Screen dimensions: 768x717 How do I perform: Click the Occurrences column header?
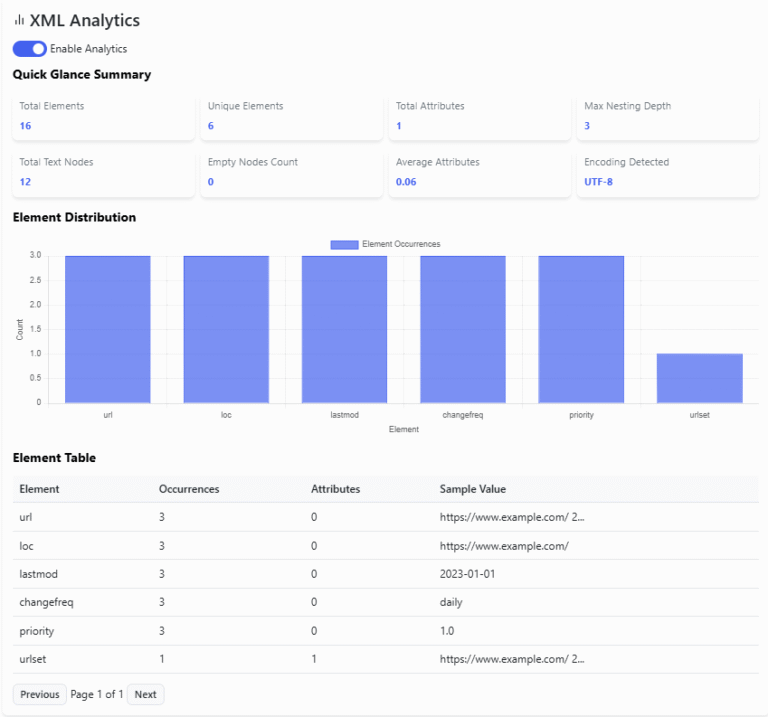(x=189, y=489)
